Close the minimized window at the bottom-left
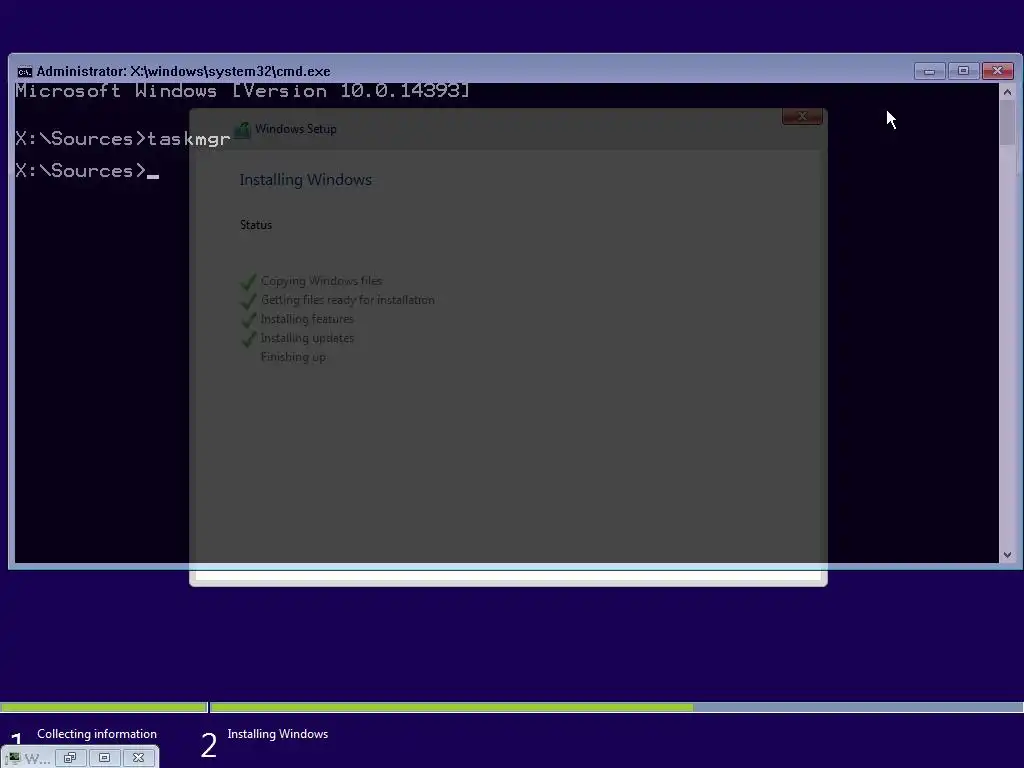The height and width of the screenshot is (768, 1024). pyautogui.click(x=138, y=758)
